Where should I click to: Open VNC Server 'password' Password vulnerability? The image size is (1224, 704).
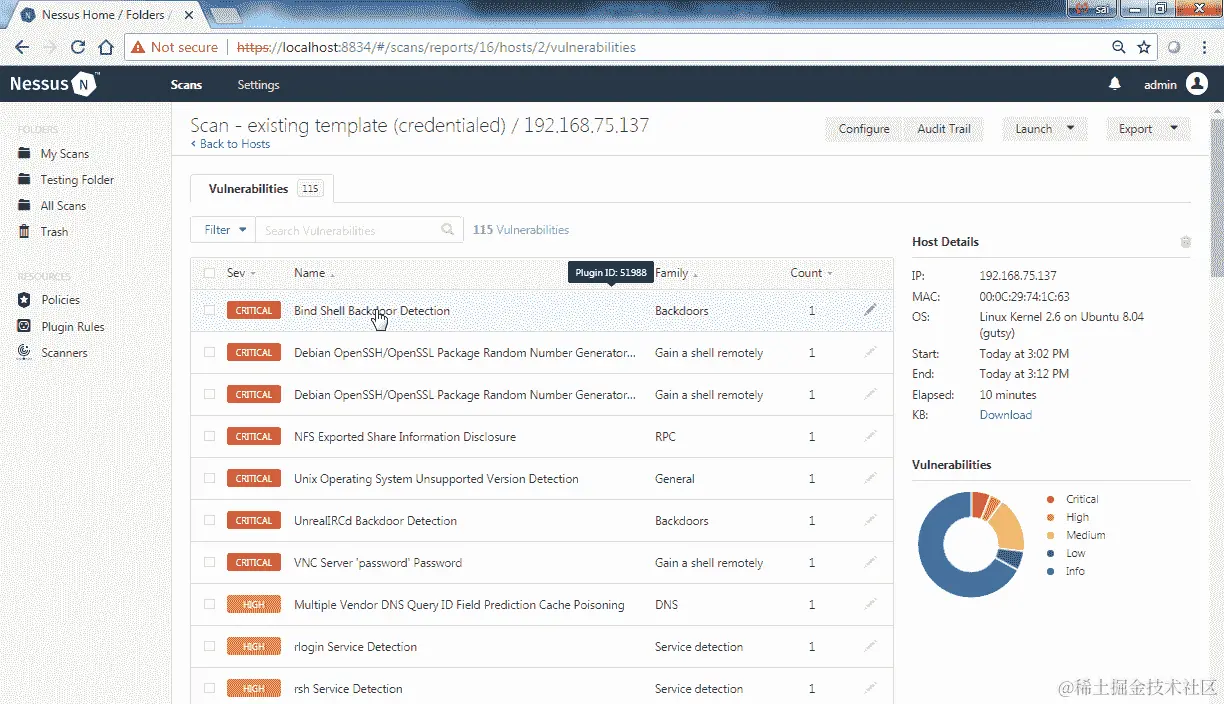[378, 563]
